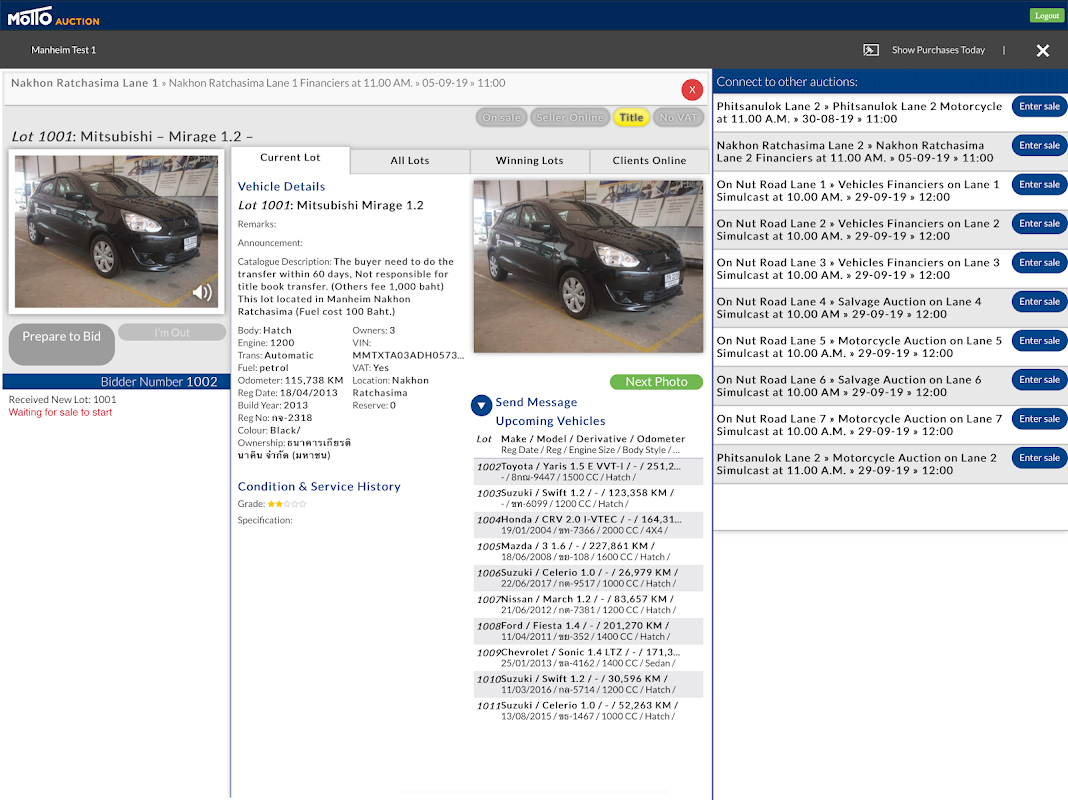
Task: Log out using the Logout button
Action: tap(1046, 15)
